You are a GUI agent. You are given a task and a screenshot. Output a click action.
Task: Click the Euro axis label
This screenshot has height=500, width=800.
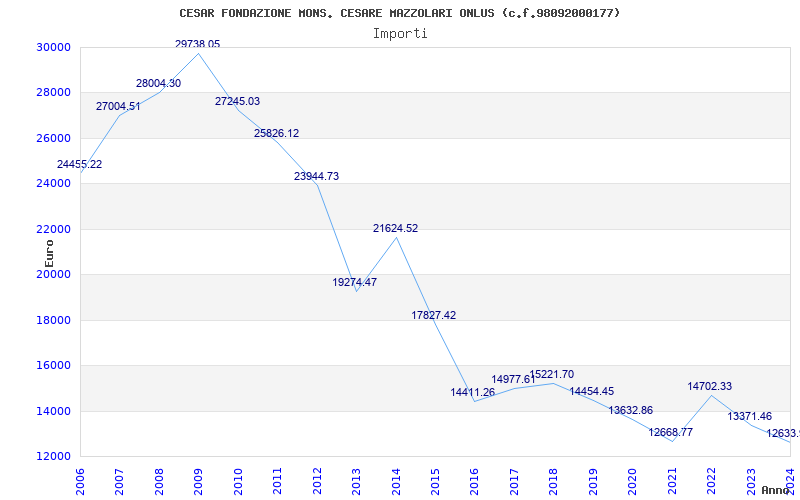click(49, 253)
